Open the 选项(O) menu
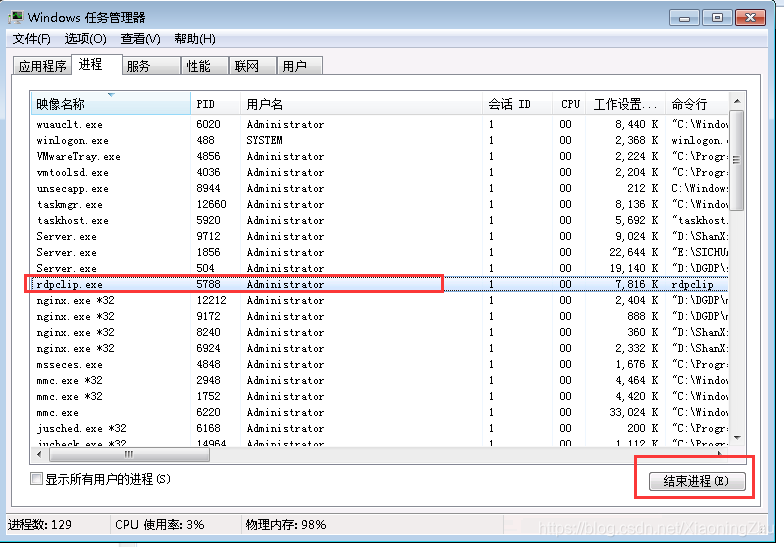Viewport: 784px width, 547px height. coord(86,38)
